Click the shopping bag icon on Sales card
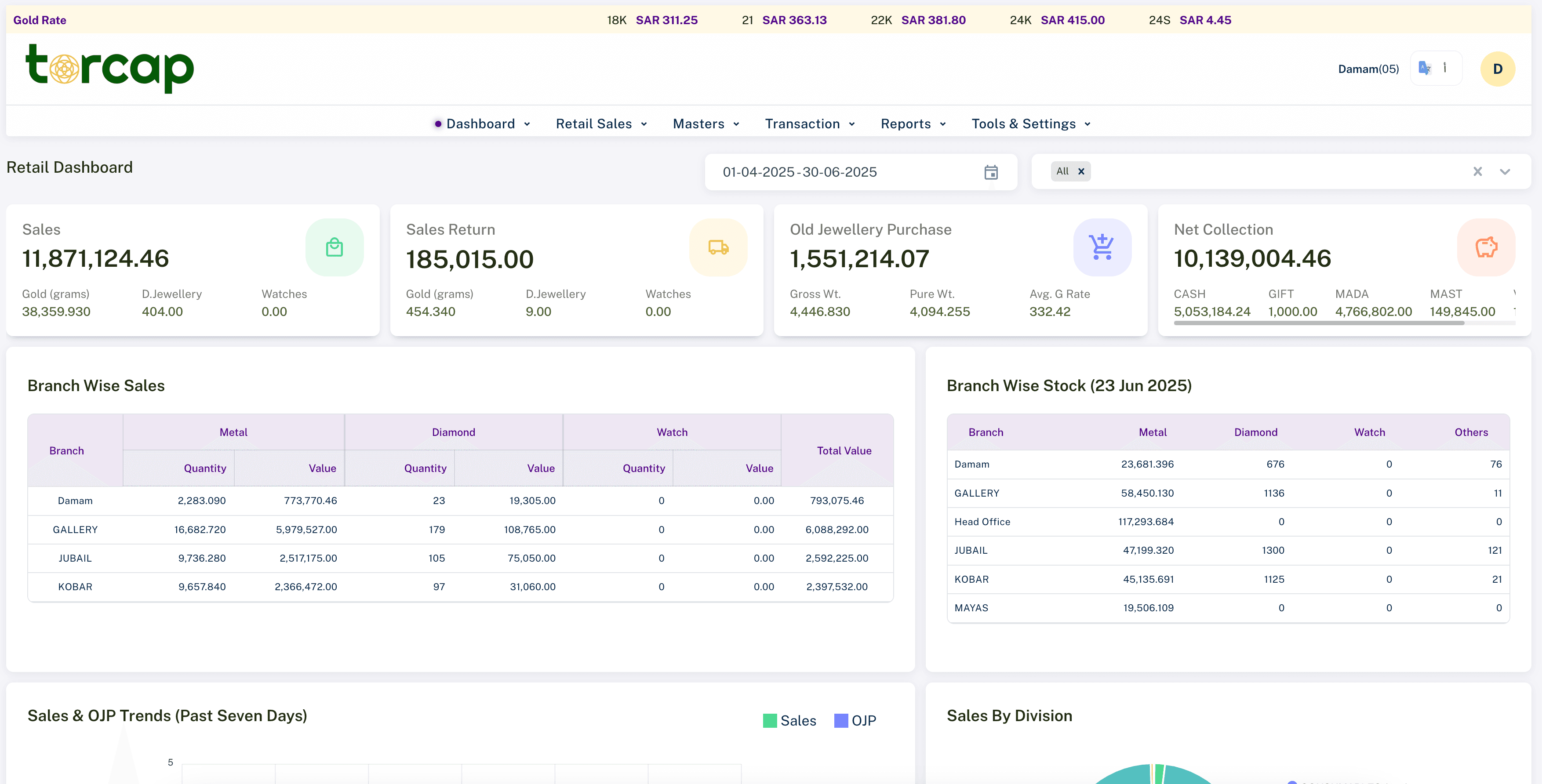This screenshot has width=1542, height=784. 334,247
